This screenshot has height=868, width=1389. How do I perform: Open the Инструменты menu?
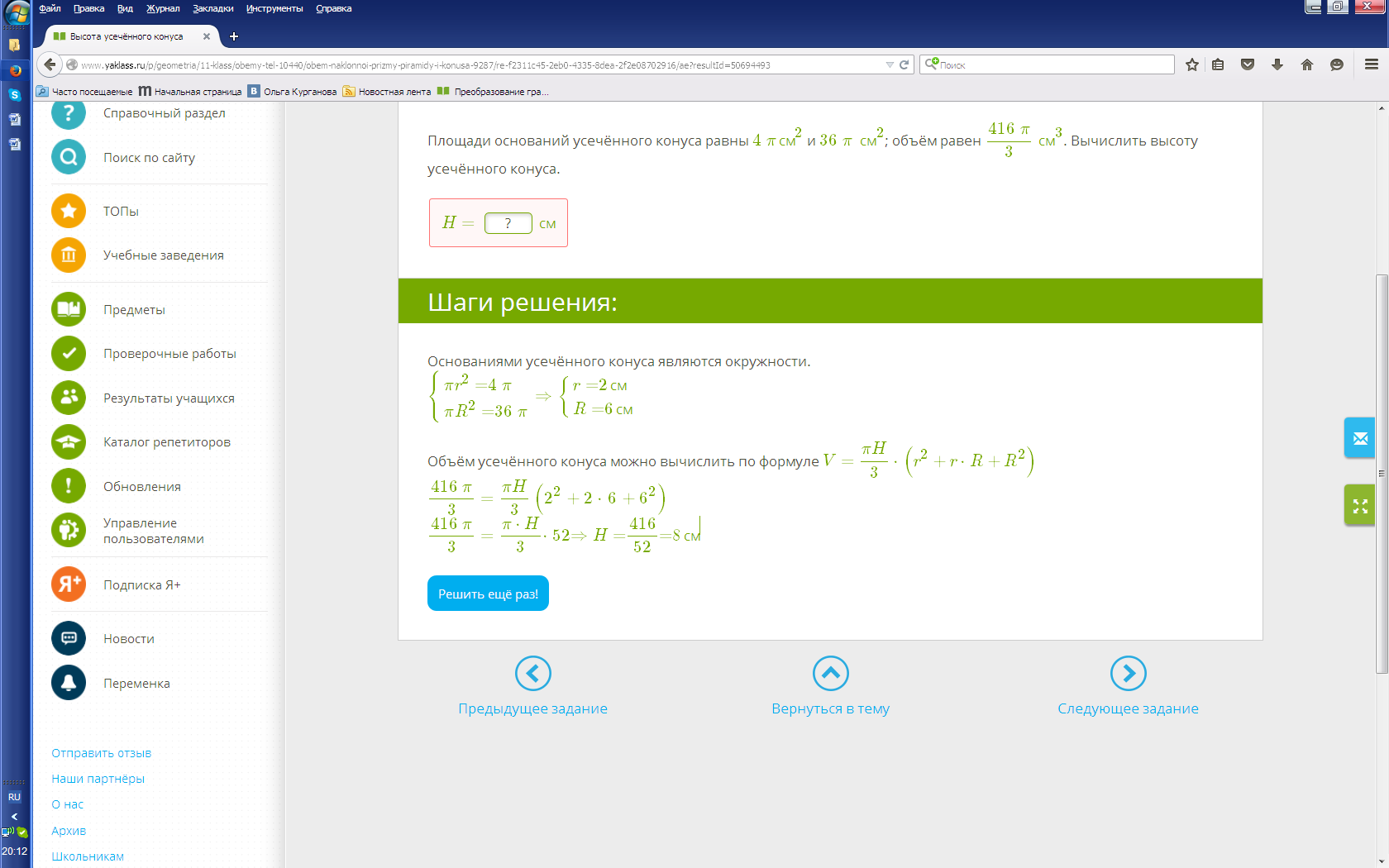(x=274, y=8)
